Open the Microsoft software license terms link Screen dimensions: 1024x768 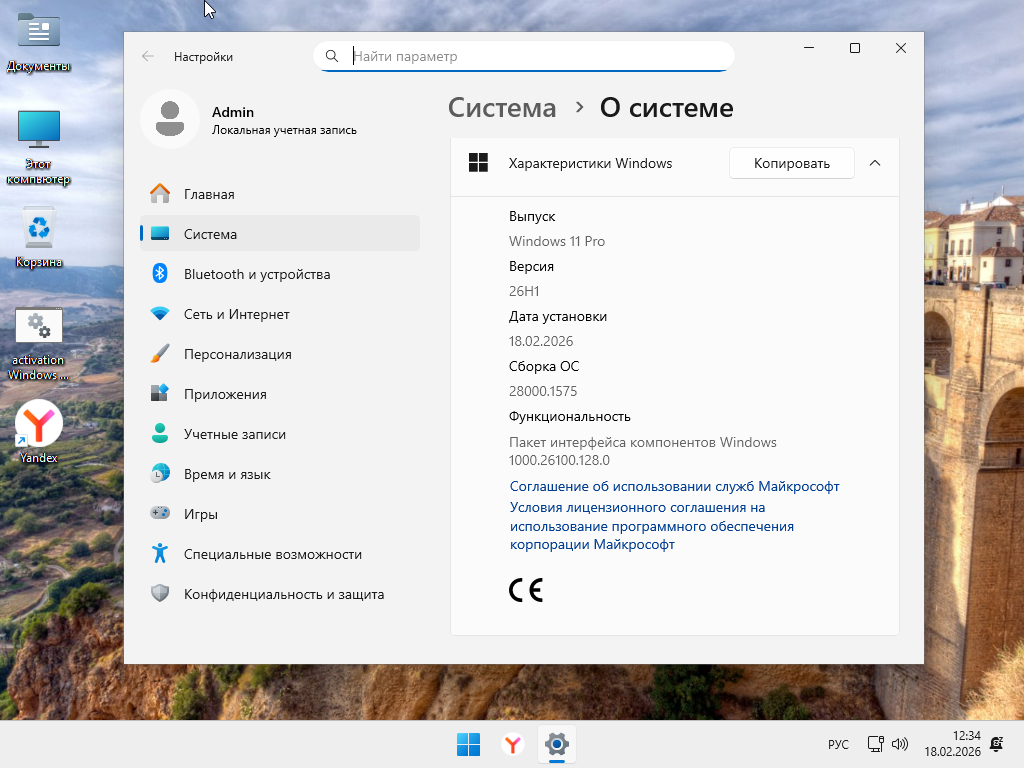coord(651,526)
